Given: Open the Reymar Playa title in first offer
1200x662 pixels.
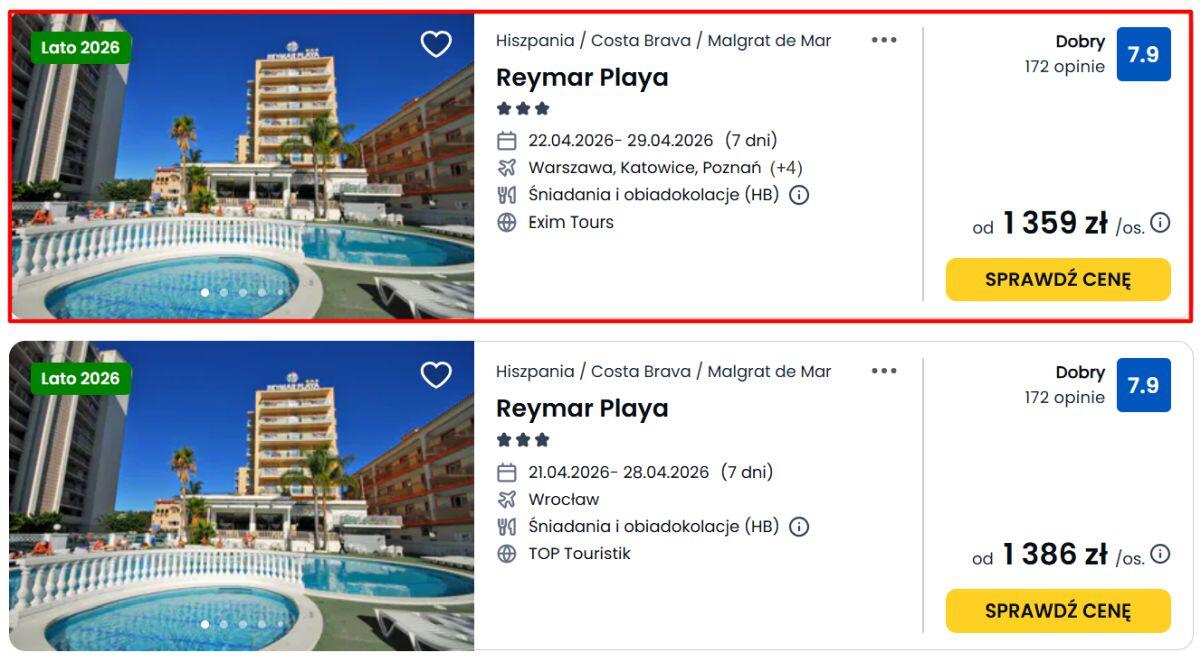Looking at the screenshot, I should tap(582, 78).
